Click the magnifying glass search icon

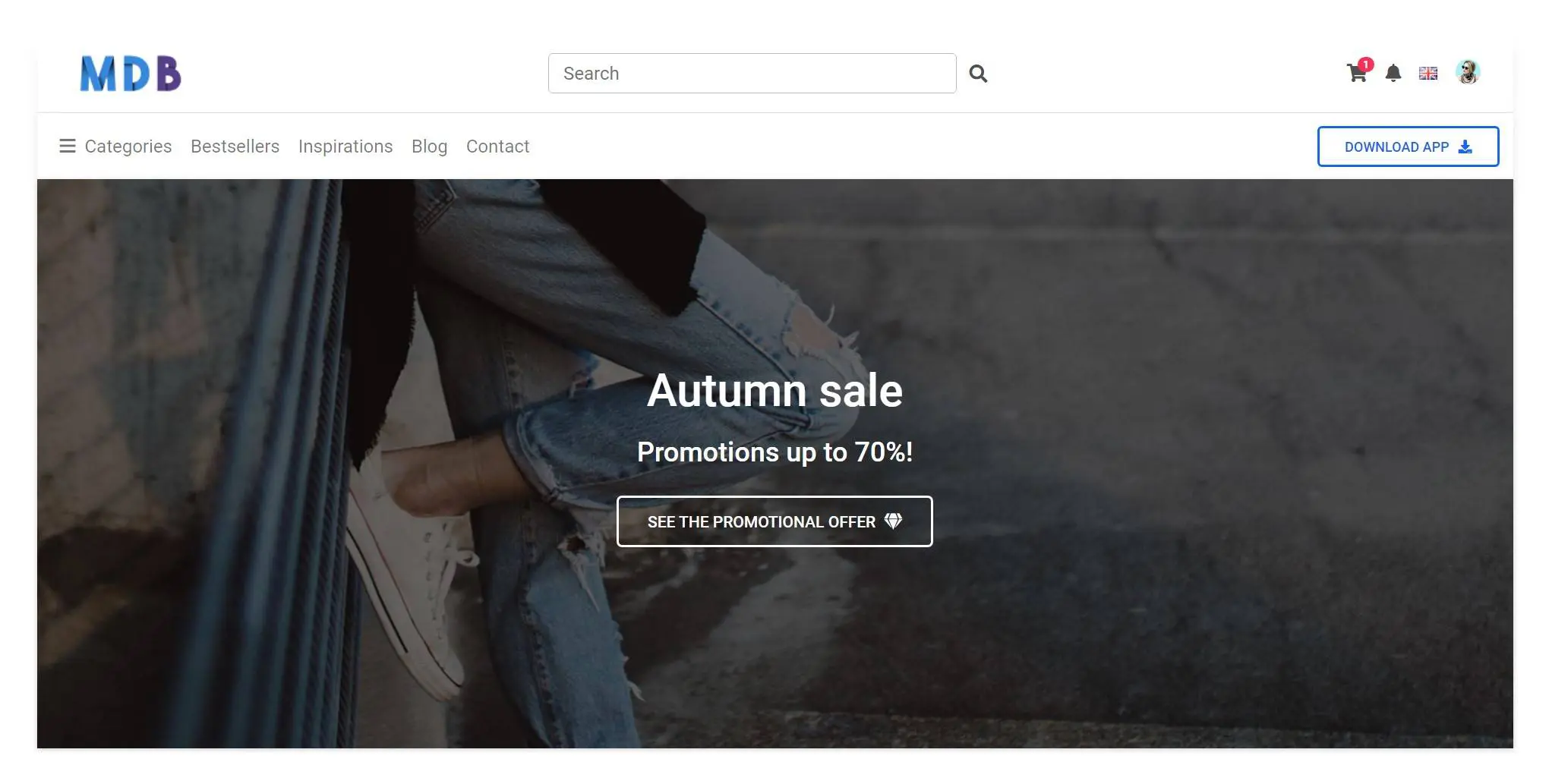coord(978,74)
